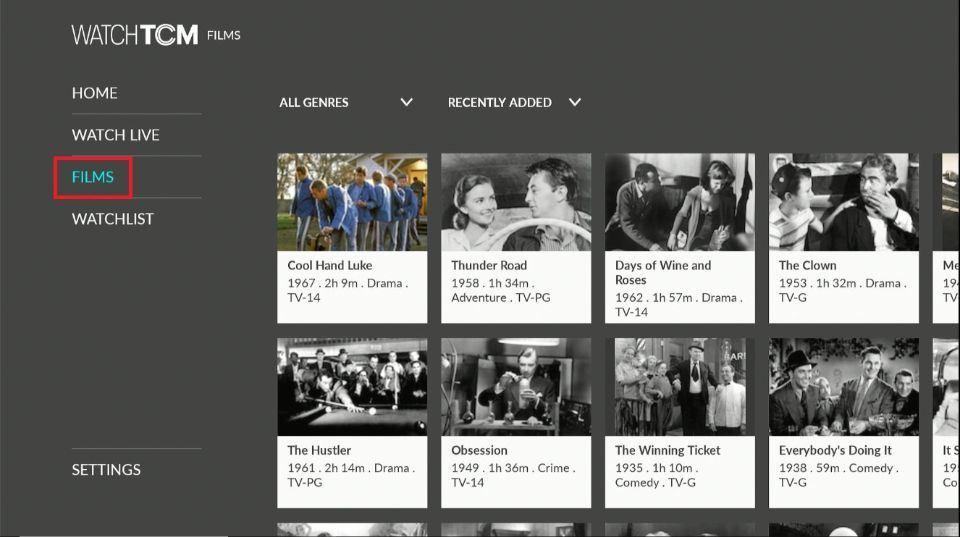This screenshot has height=537, width=960.
Task: Click Everybody's Doing It title text
Action: click(835, 450)
